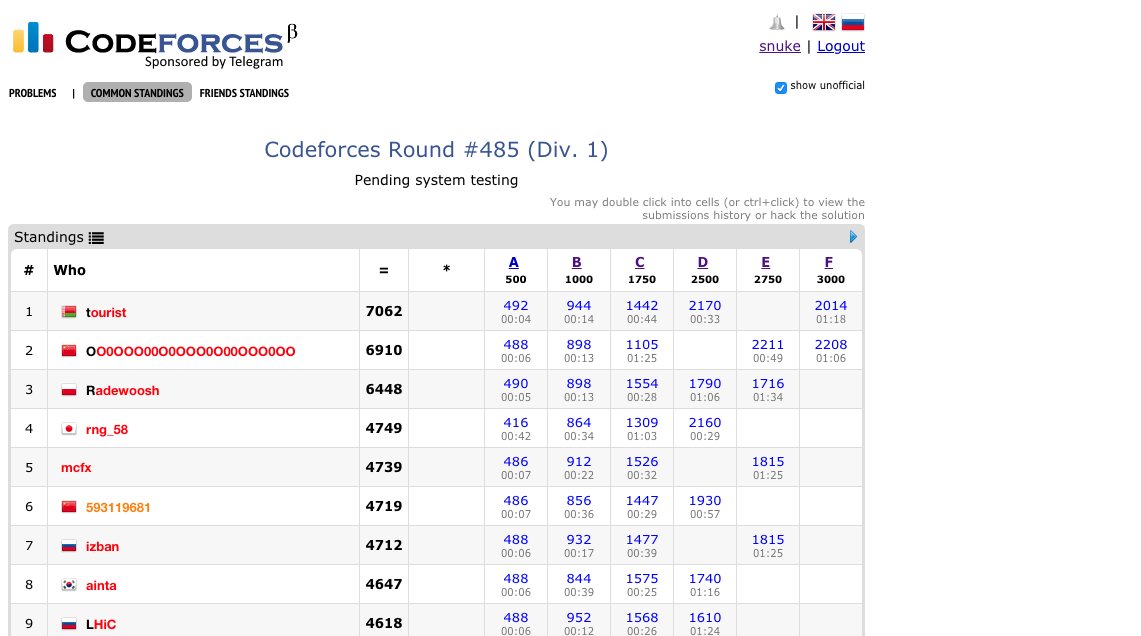Open the FRIENDS STANDINGS tab
The width and height of the screenshot is (1141, 636).
coord(244,93)
